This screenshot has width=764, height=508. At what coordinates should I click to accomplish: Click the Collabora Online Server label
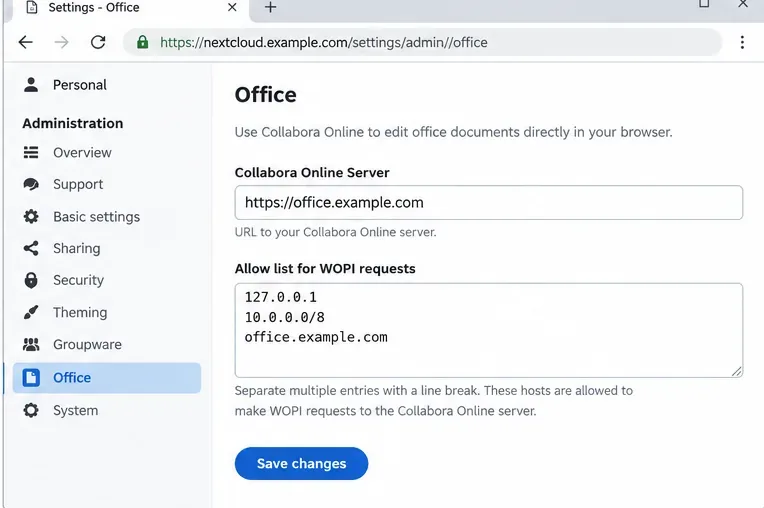click(312, 172)
